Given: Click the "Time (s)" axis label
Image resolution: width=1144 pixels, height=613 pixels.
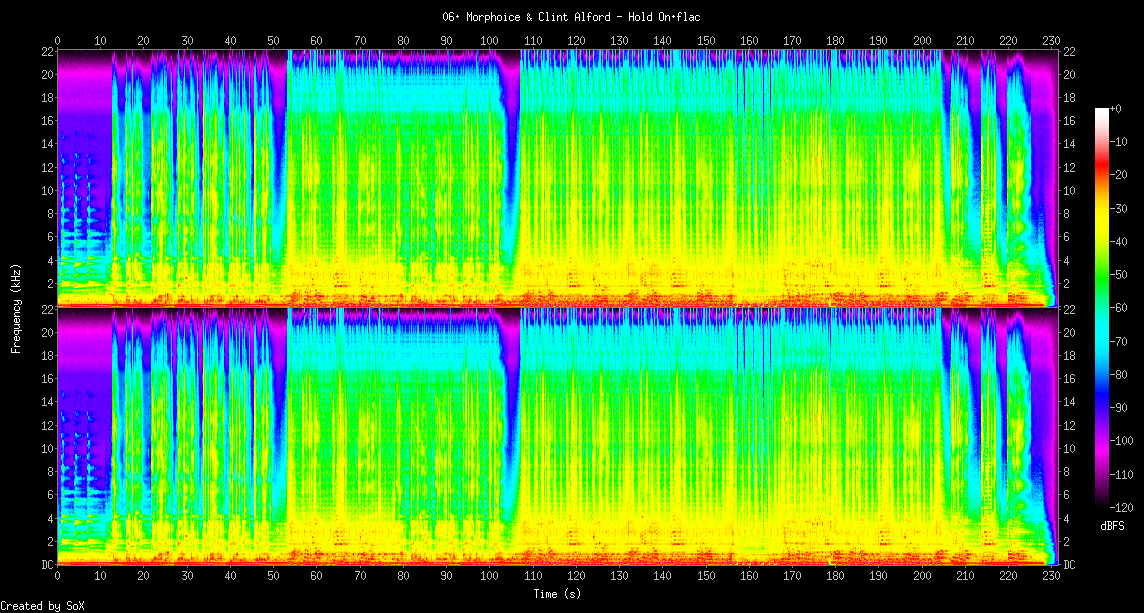Looking at the screenshot, I should [554, 593].
